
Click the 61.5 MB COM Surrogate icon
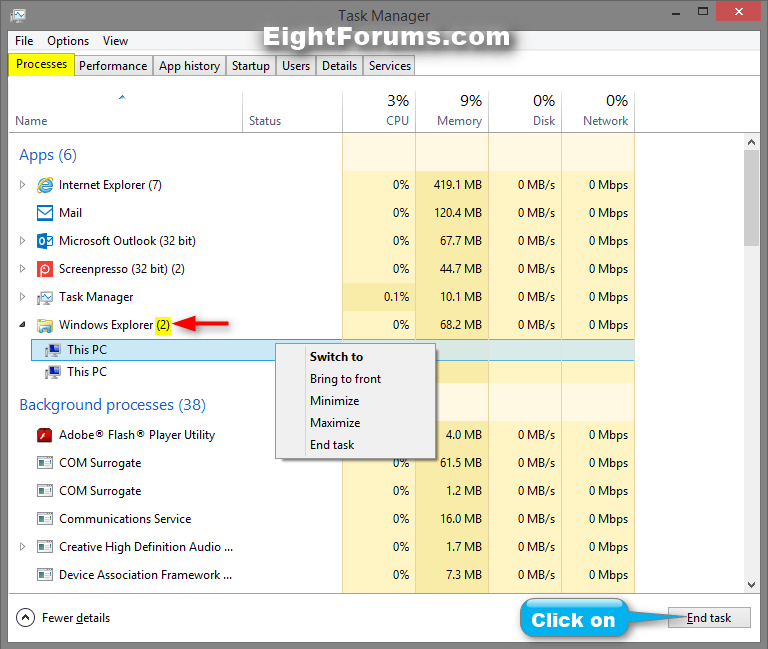45,463
